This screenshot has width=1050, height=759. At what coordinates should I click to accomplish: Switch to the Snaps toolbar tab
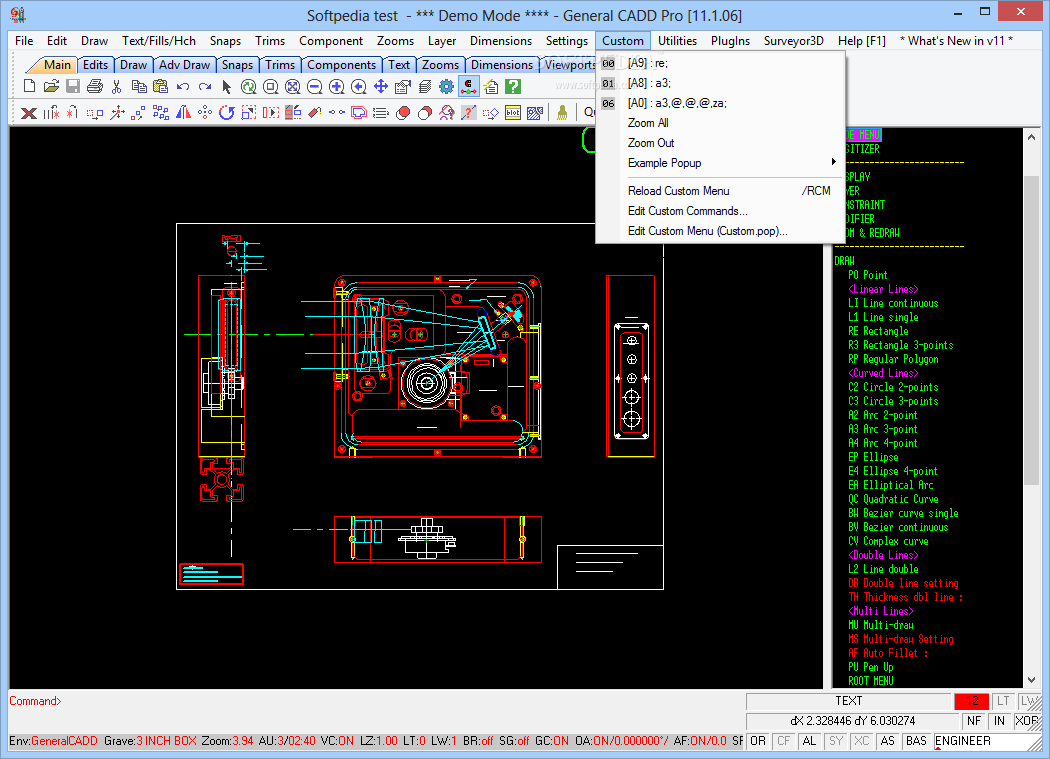coord(237,65)
